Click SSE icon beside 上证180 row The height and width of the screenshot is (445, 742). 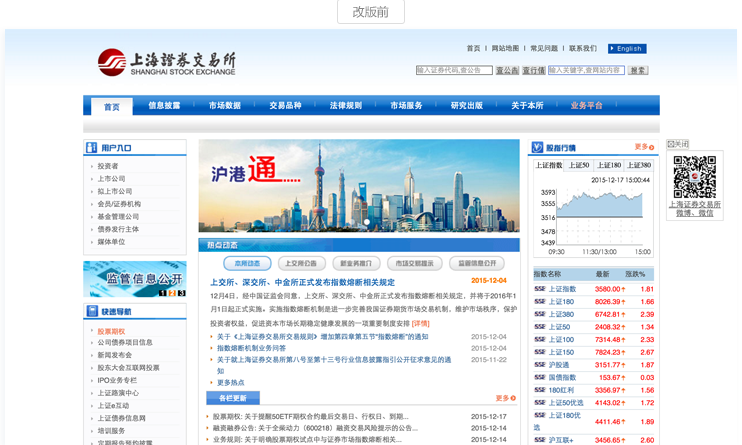click(539, 302)
